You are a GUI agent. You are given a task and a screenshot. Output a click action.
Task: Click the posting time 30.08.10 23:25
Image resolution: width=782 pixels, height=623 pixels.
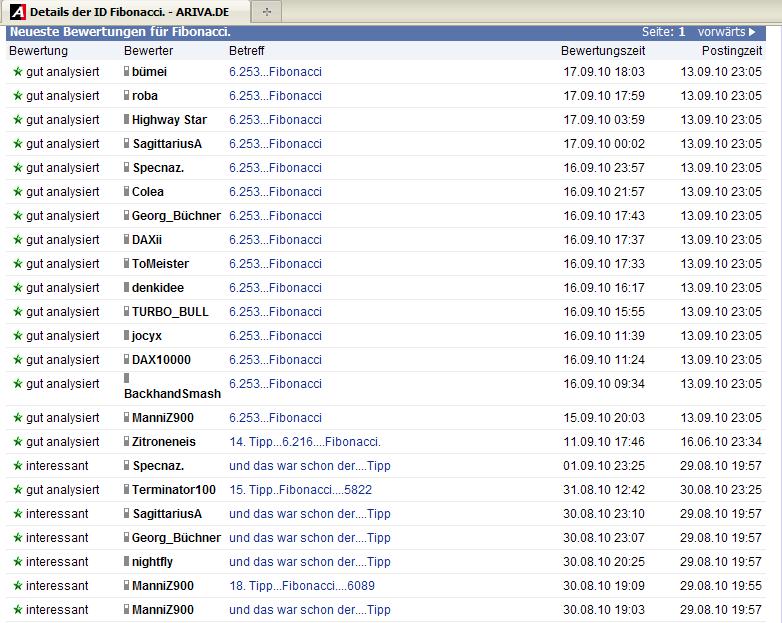pyautogui.click(x=721, y=489)
